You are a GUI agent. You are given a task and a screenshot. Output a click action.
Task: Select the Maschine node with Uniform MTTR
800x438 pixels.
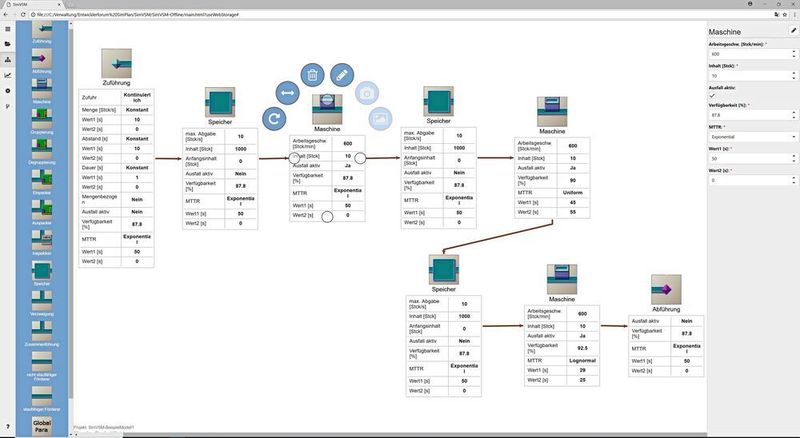pos(552,111)
